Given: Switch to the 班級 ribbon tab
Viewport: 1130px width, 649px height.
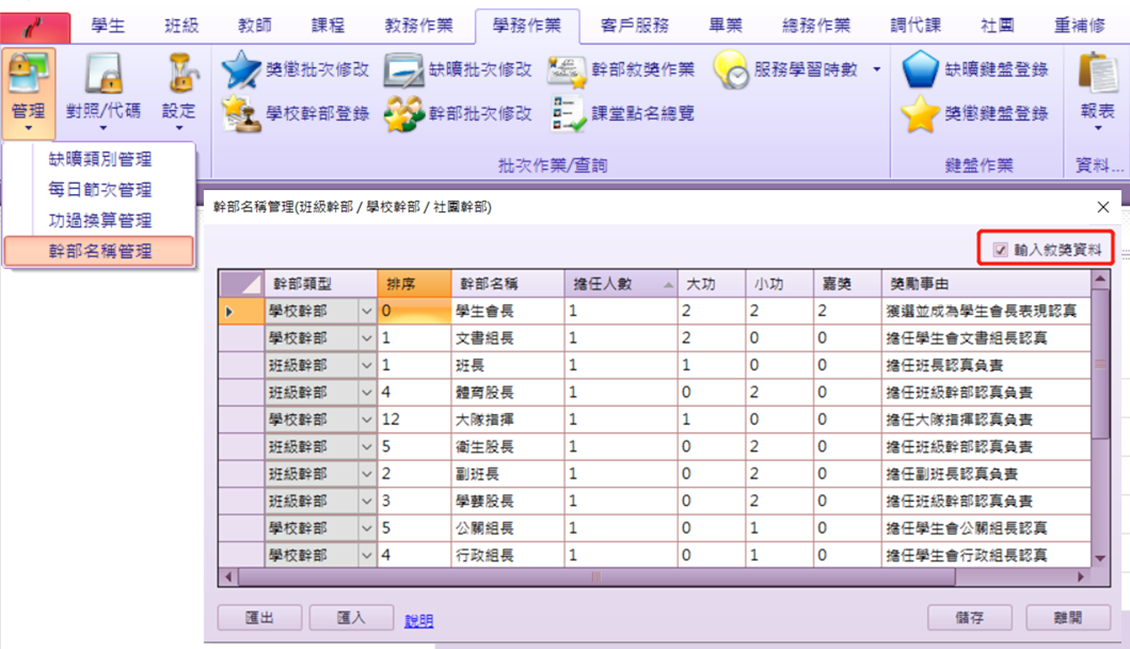Looking at the screenshot, I should [182, 26].
